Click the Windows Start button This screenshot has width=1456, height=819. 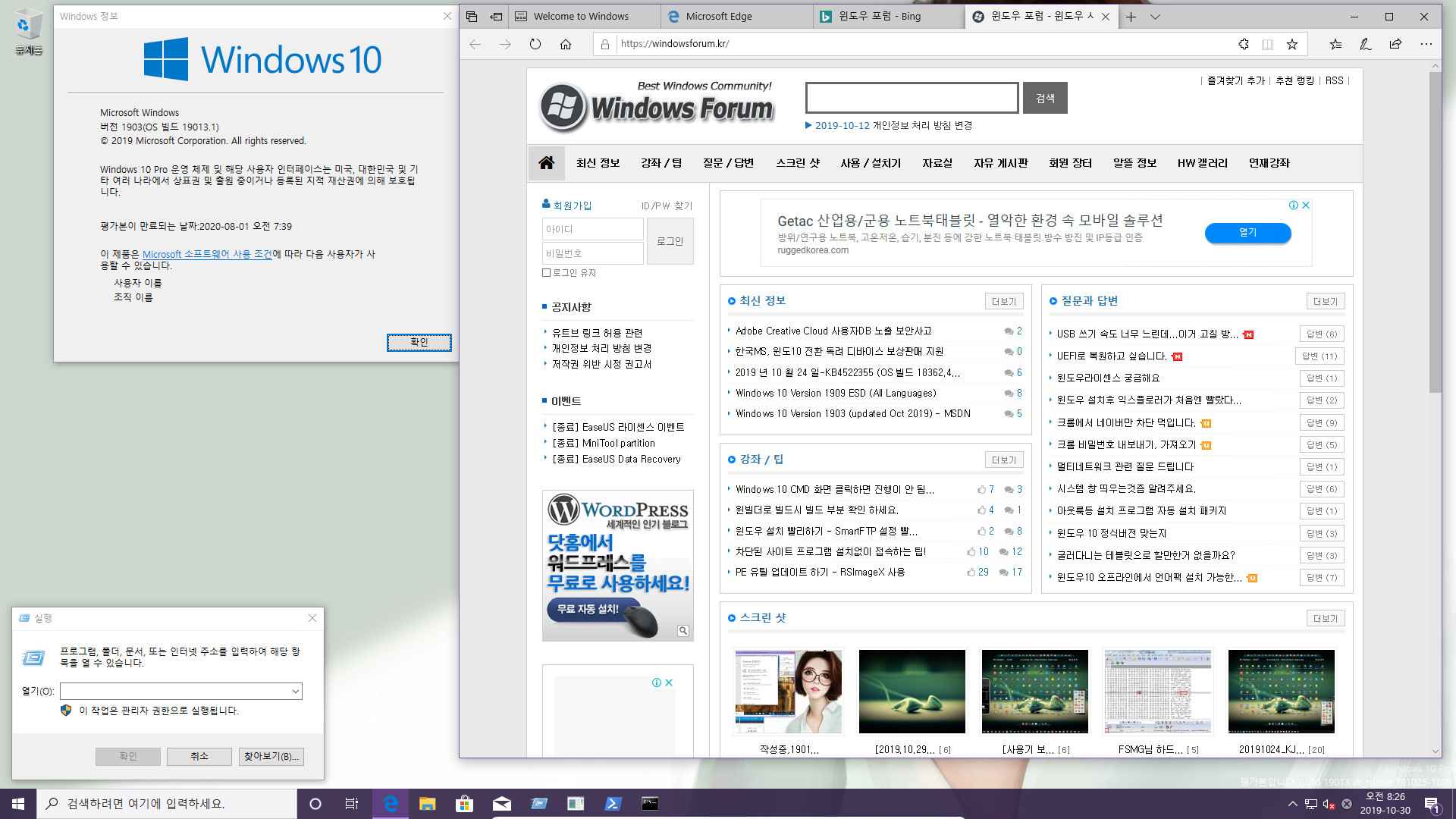click(18, 804)
